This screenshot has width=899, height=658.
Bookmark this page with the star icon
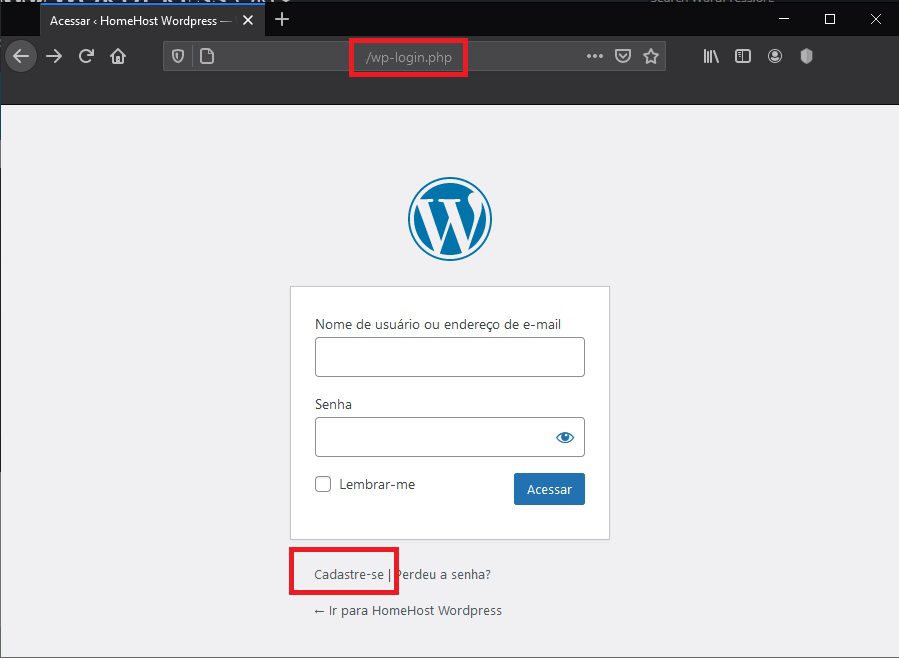pos(651,56)
